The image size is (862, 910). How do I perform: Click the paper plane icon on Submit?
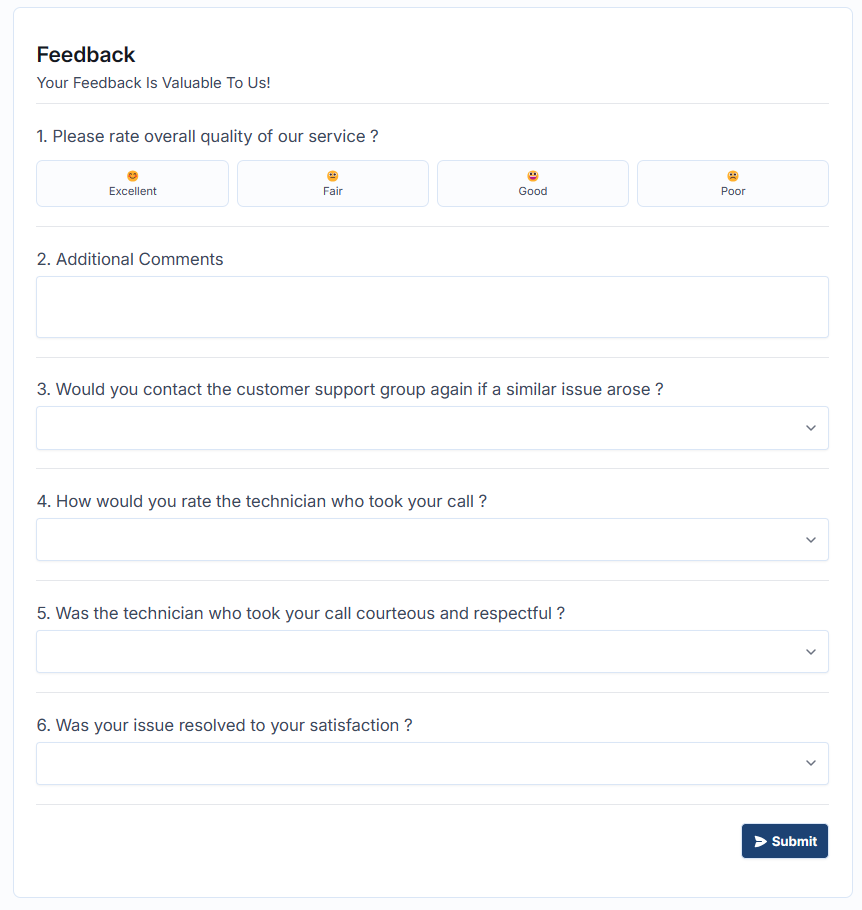pos(761,842)
